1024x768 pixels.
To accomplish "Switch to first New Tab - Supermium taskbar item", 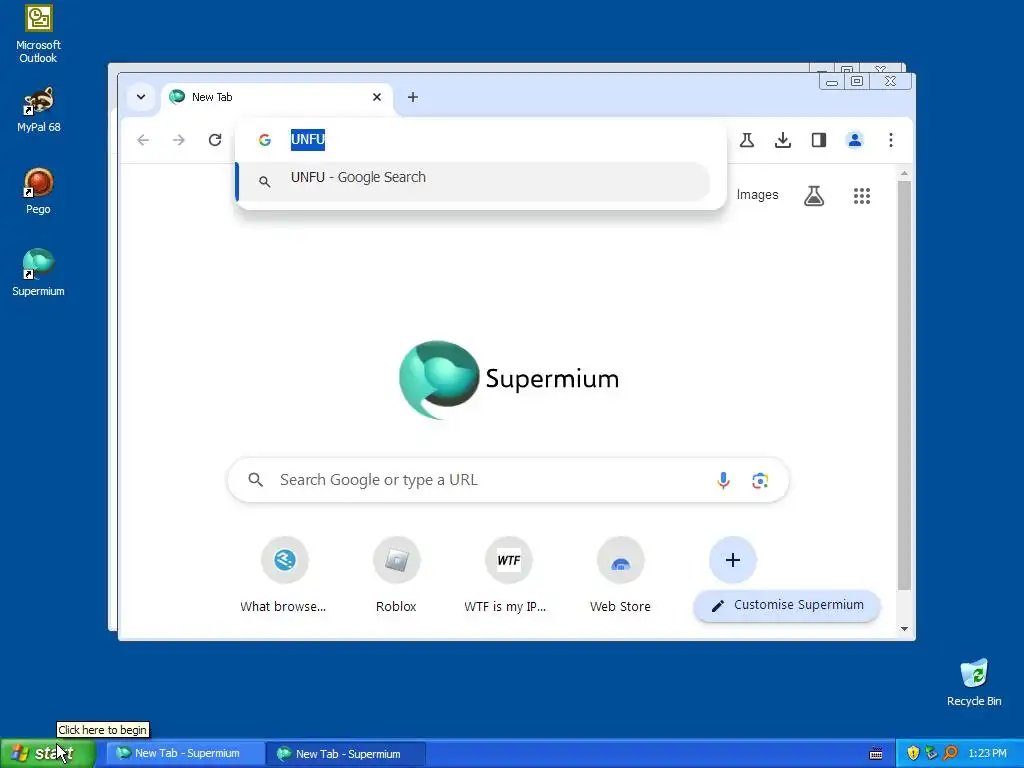I will (x=185, y=754).
